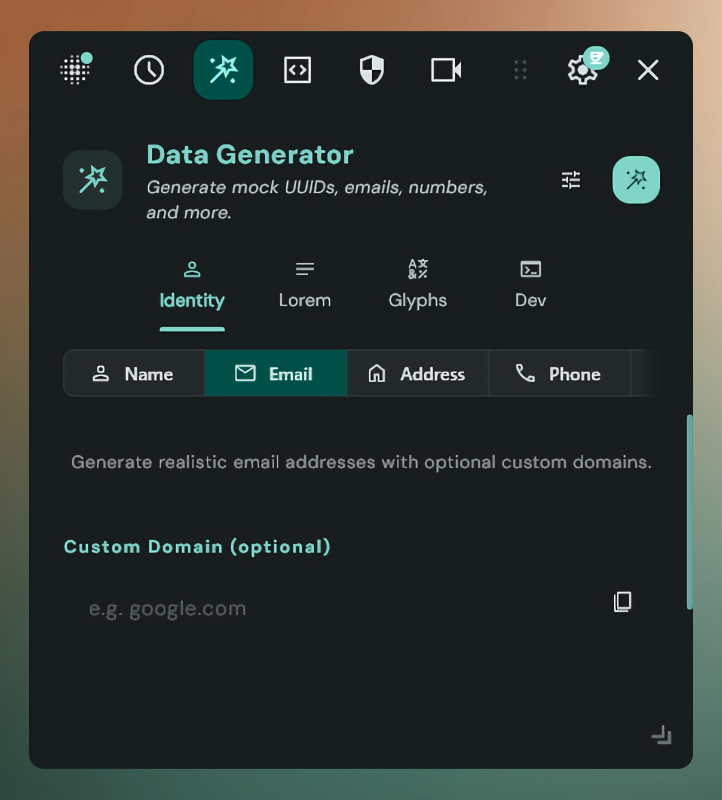Select the Name generator option
722x800 pixels.
tap(134, 374)
